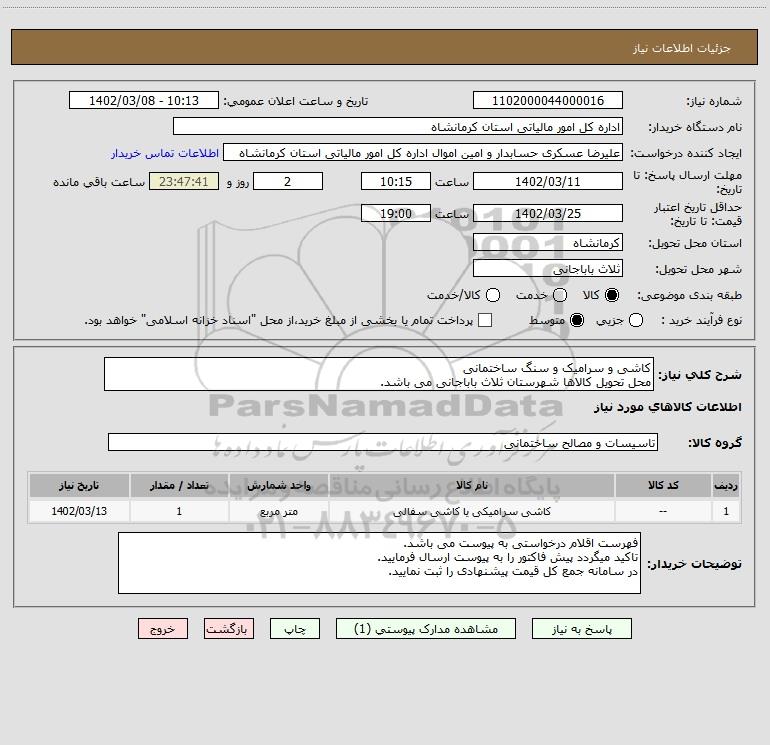Click the کد کالا column header
Image resolution: width=770 pixels, height=745 pixels.
(x=663, y=486)
